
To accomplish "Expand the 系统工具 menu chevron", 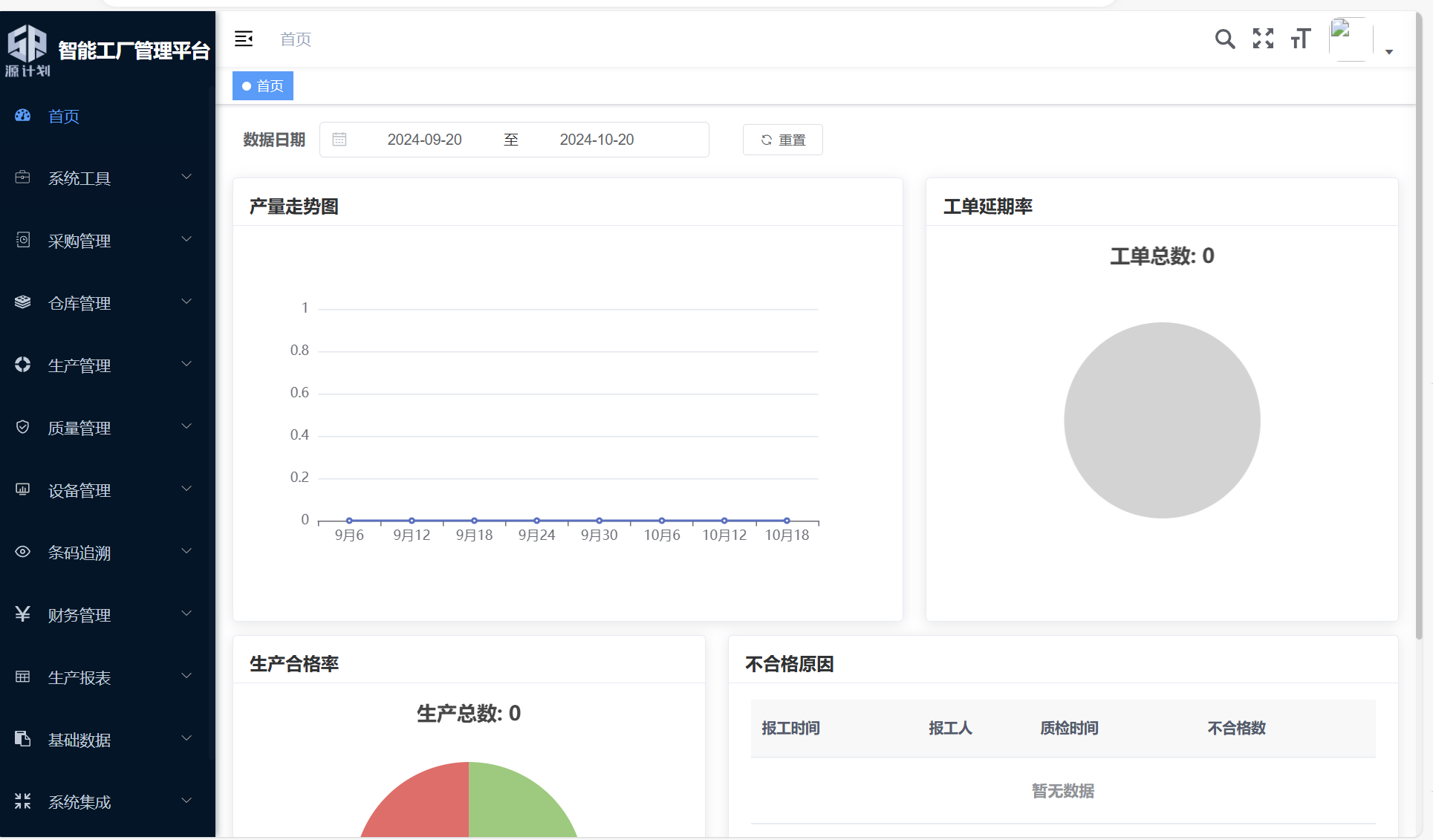I will point(186,177).
